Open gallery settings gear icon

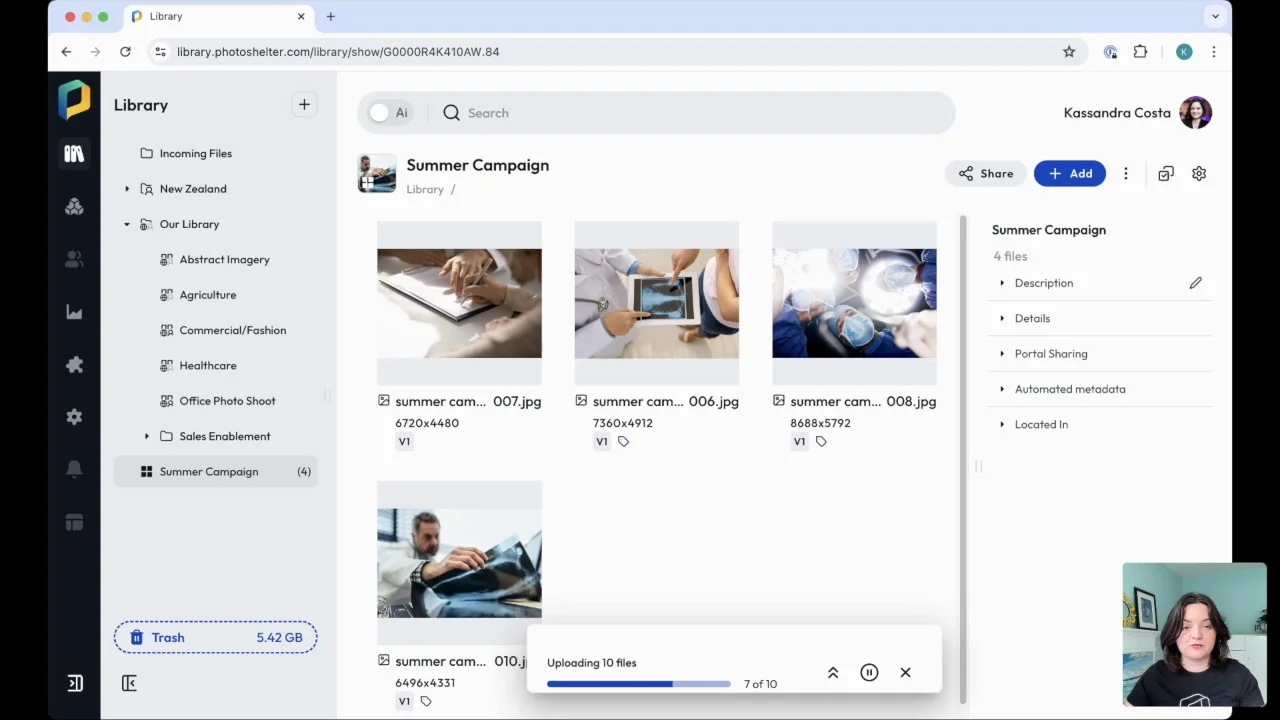coord(1199,174)
